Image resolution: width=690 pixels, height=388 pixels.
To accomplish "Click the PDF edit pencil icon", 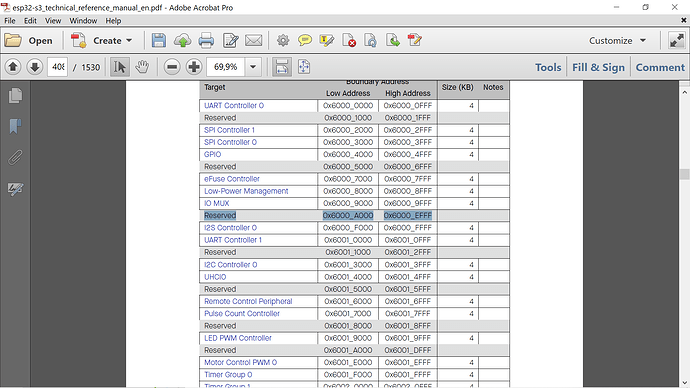I will tap(415, 40).
